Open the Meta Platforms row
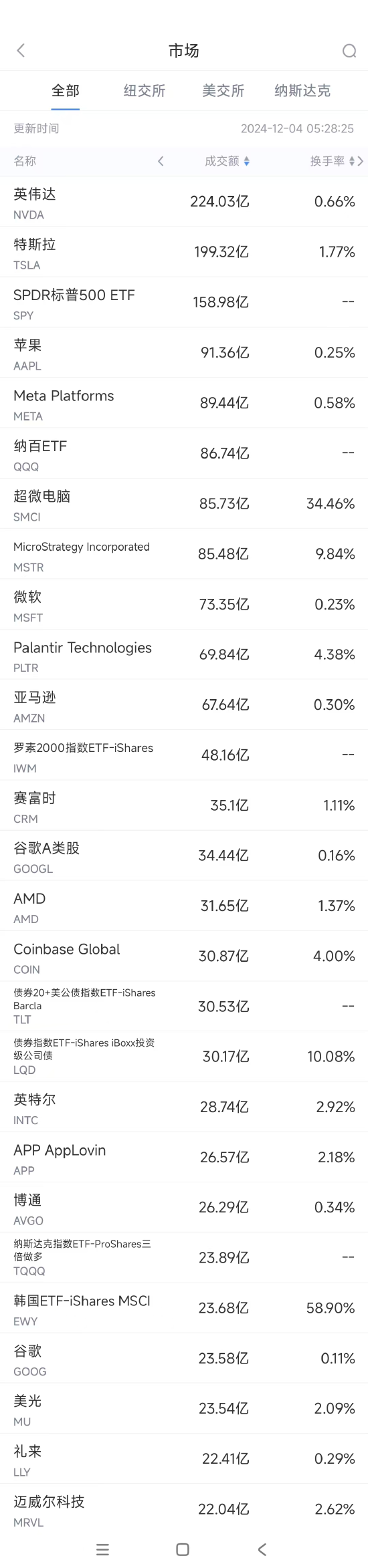Viewport: 368px width, 1568px height. click(184, 403)
